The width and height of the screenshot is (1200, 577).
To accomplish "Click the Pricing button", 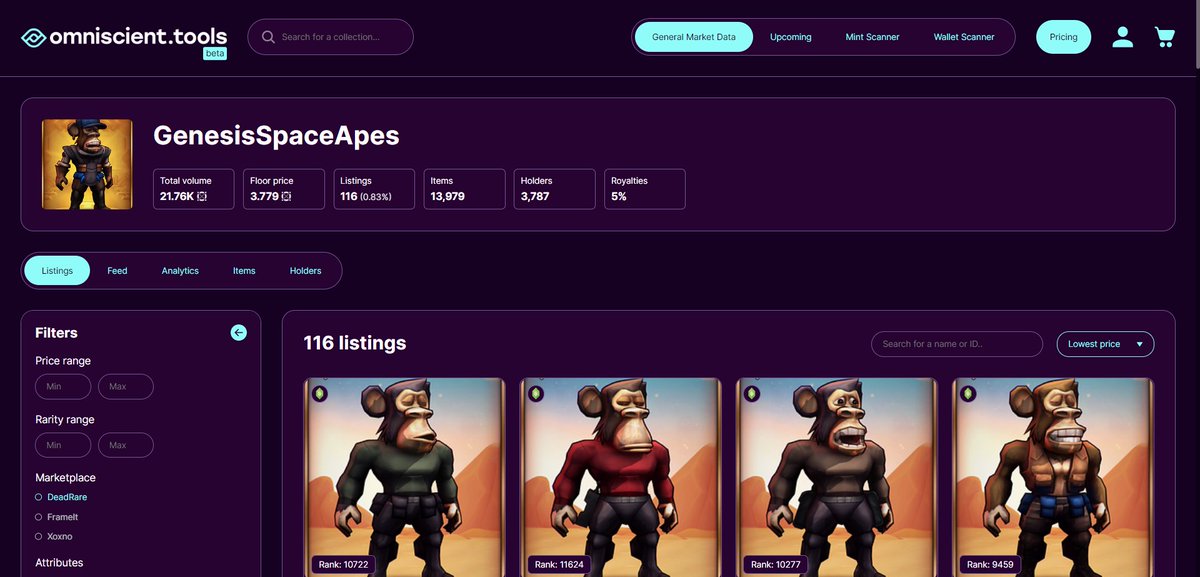I will 1063,37.
